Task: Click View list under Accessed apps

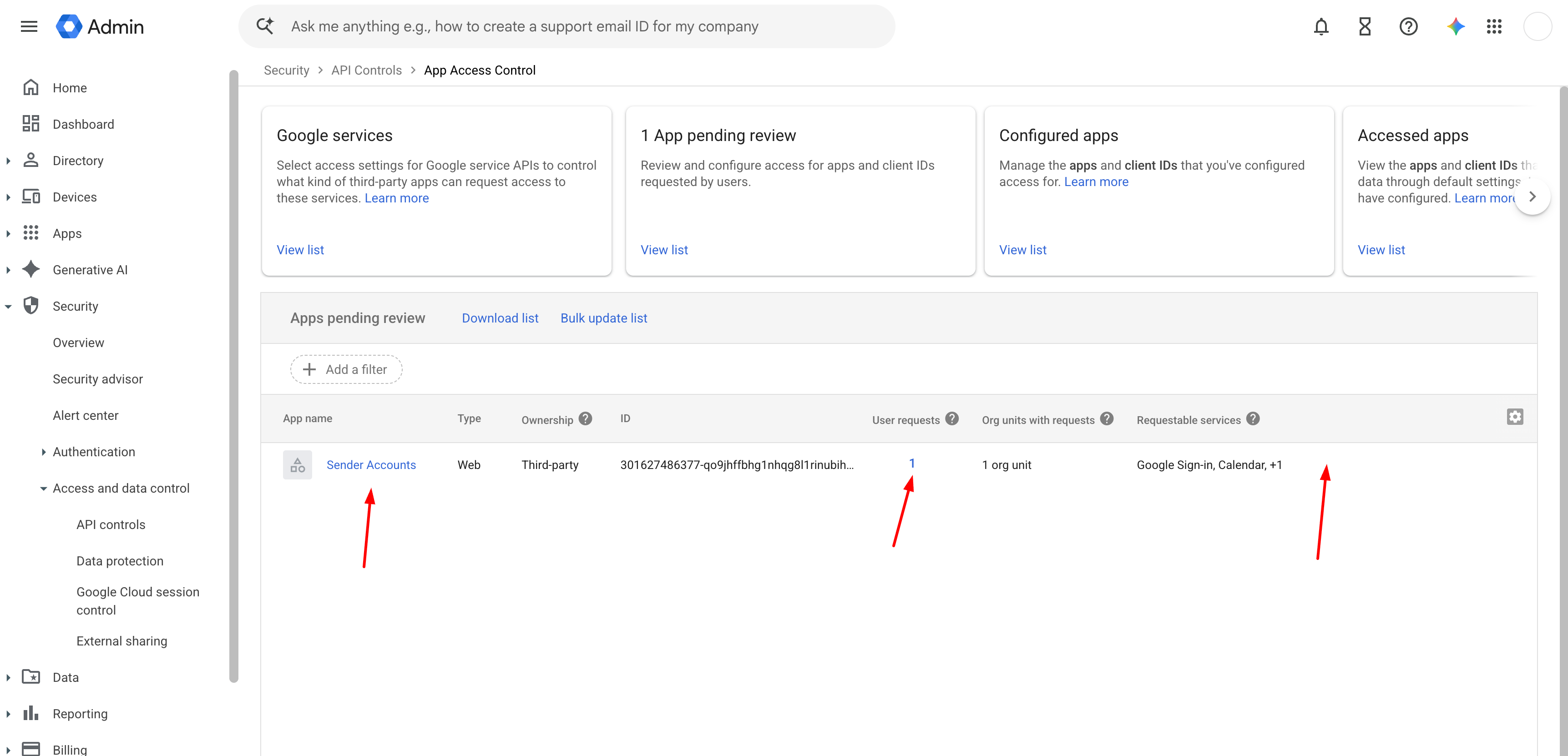Action: click(x=1381, y=250)
